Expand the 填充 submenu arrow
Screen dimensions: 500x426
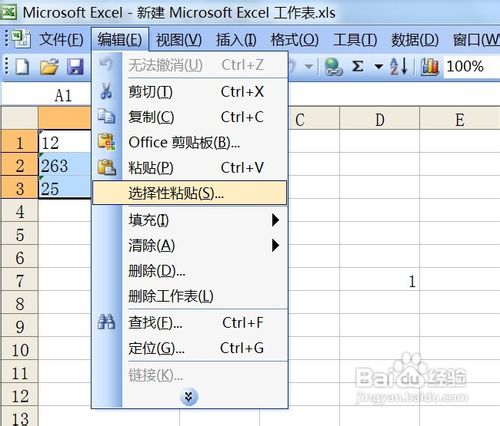(275, 220)
